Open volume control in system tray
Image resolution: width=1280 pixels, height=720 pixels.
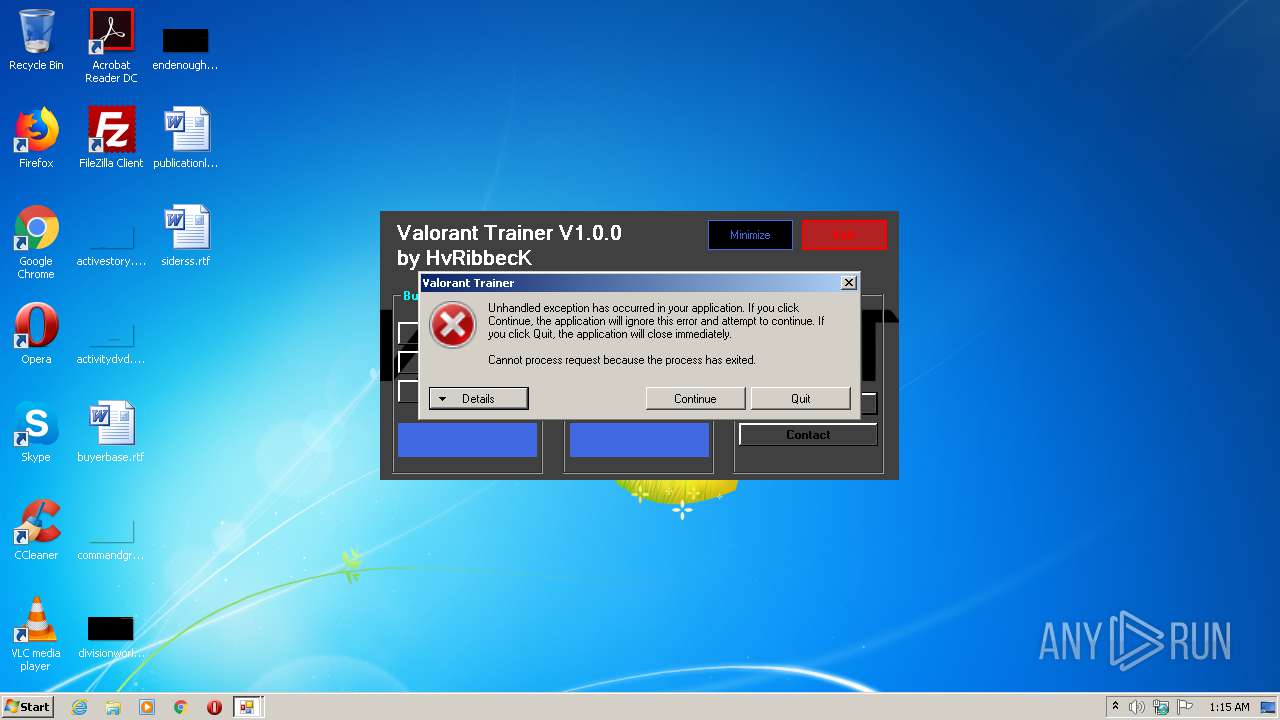coord(1137,707)
